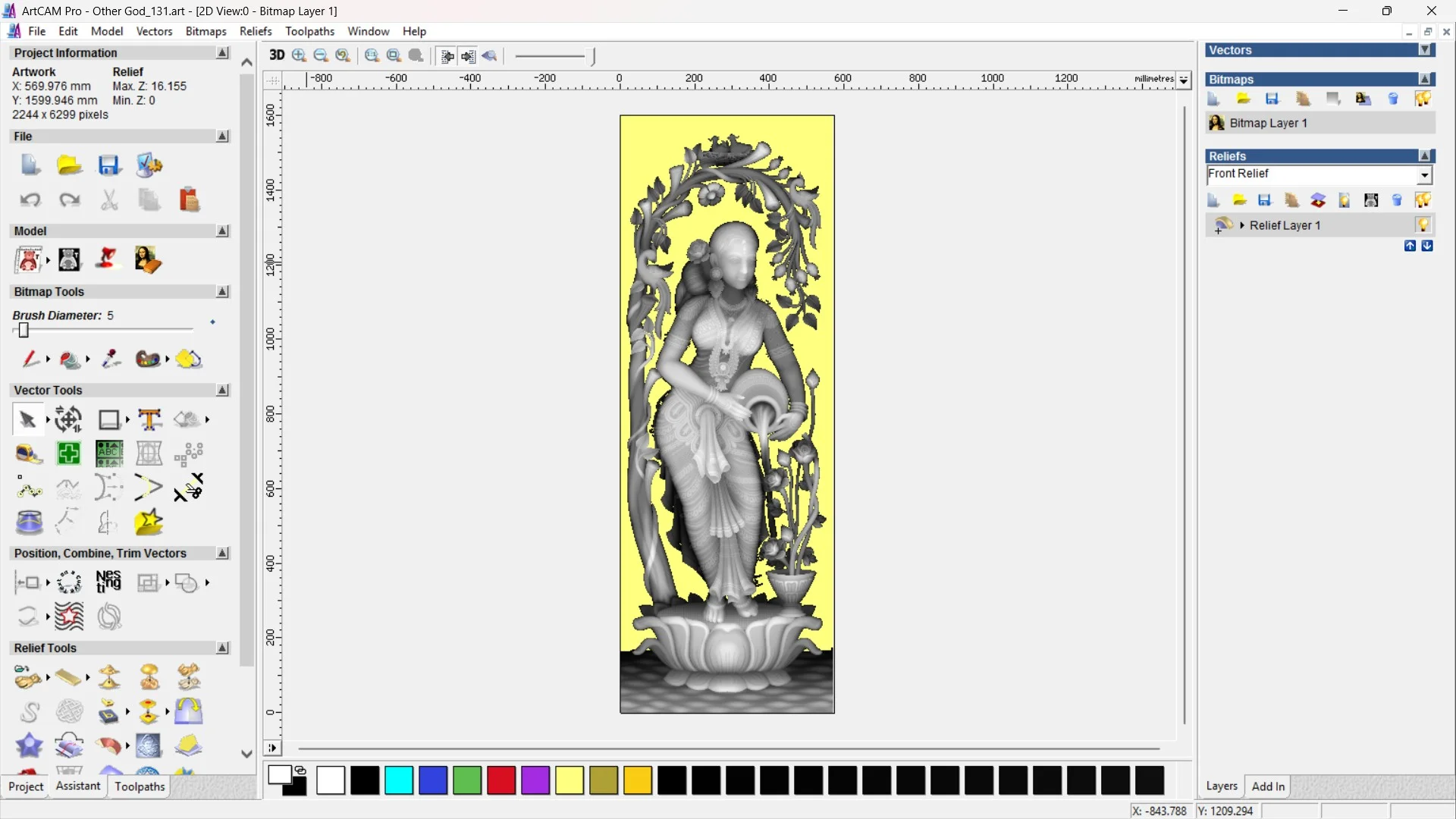Switch to the Assistant tab
This screenshot has height=819, width=1456.
[x=77, y=786]
